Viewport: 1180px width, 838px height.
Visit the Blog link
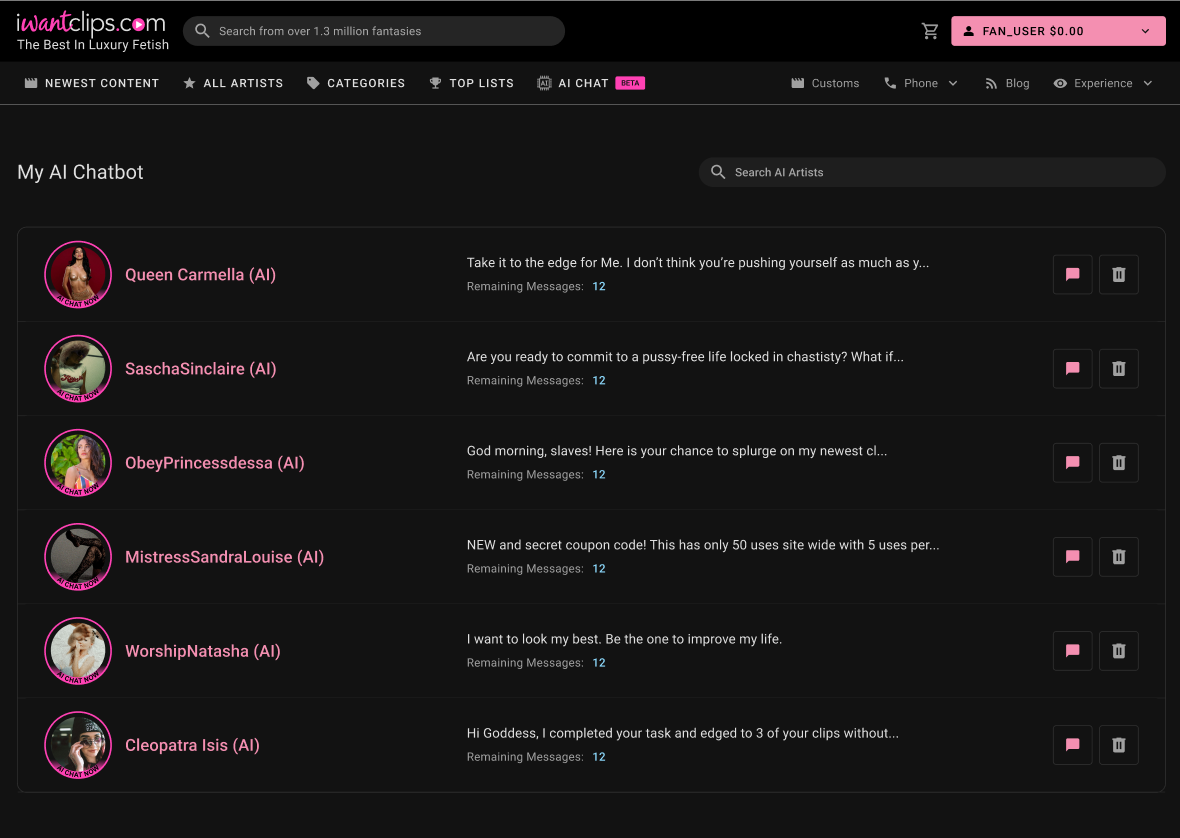coord(1007,83)
